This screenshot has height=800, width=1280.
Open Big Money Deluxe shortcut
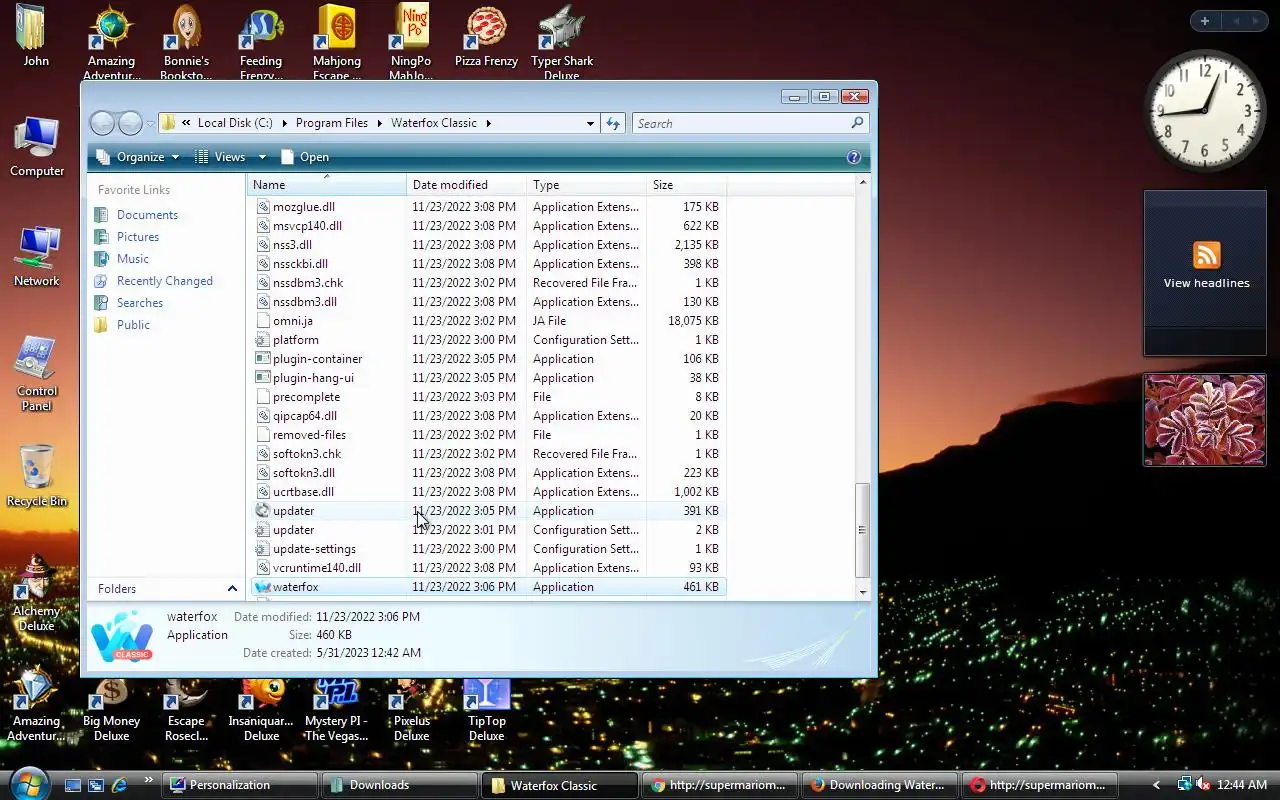[x=111, y=710]
